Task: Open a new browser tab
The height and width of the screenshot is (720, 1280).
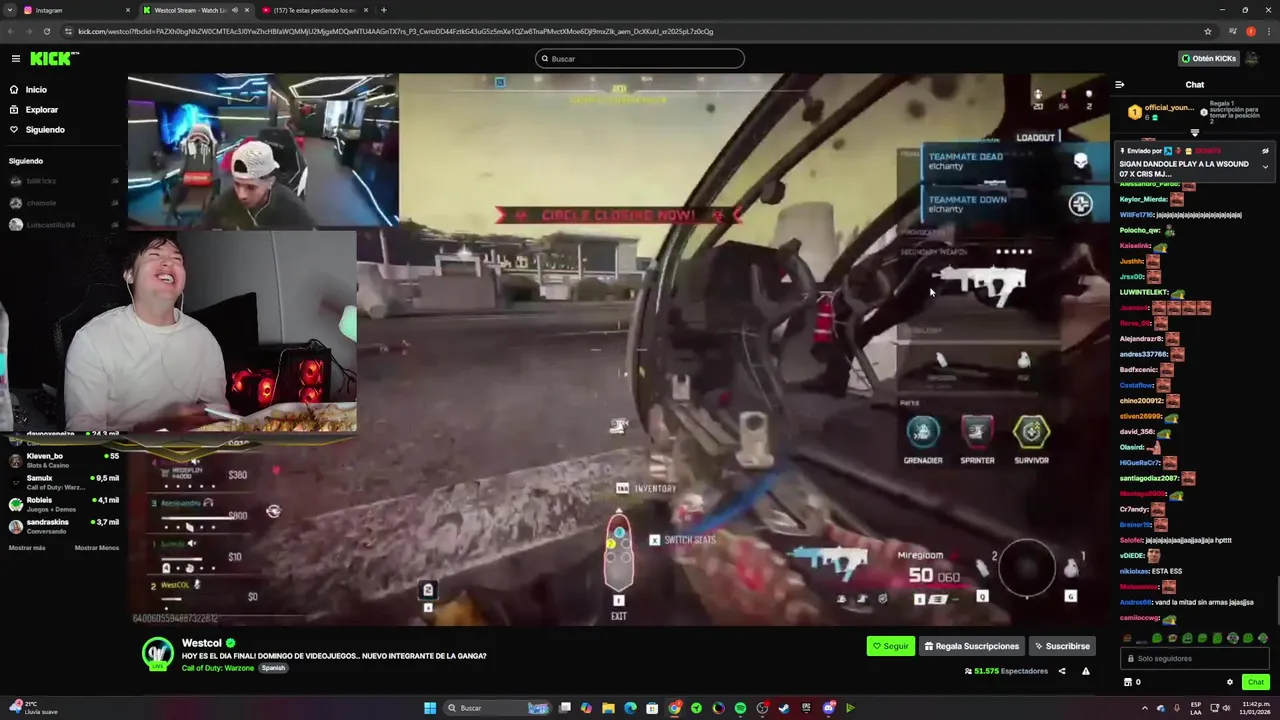Action: click(383, 10)
